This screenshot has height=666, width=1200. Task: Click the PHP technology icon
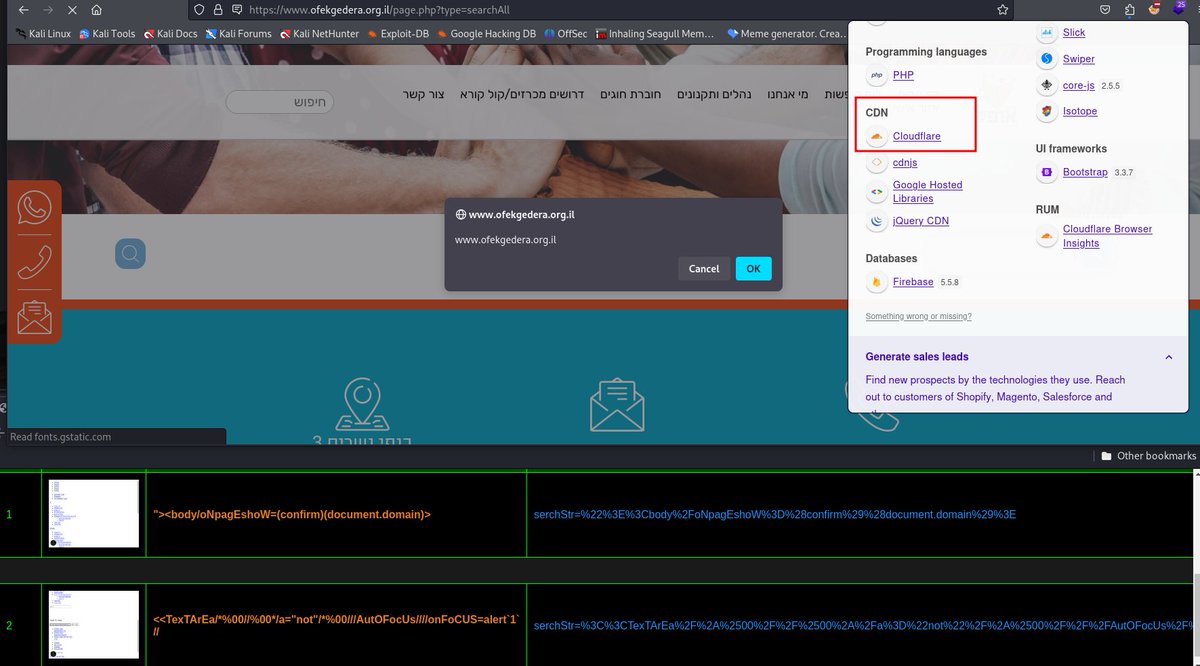pyautogui.click(x=876, y=75)
